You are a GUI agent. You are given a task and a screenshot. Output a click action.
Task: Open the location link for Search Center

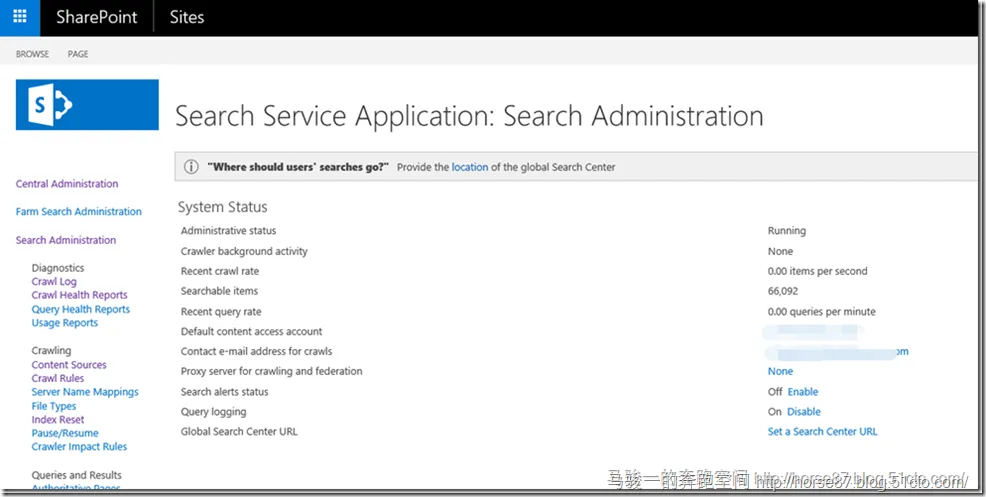[x=470, y=167]
